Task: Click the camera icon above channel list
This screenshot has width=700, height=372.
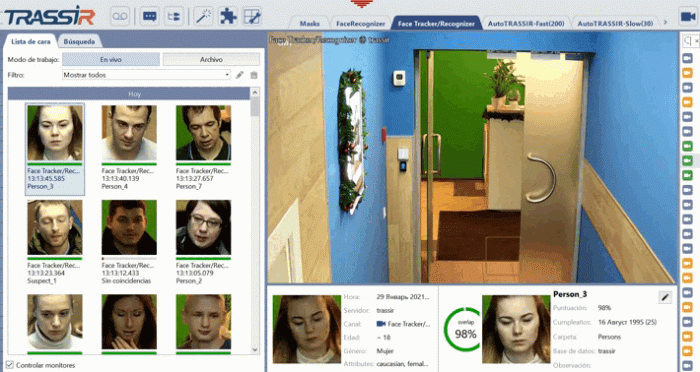Action: coord(688,17)
